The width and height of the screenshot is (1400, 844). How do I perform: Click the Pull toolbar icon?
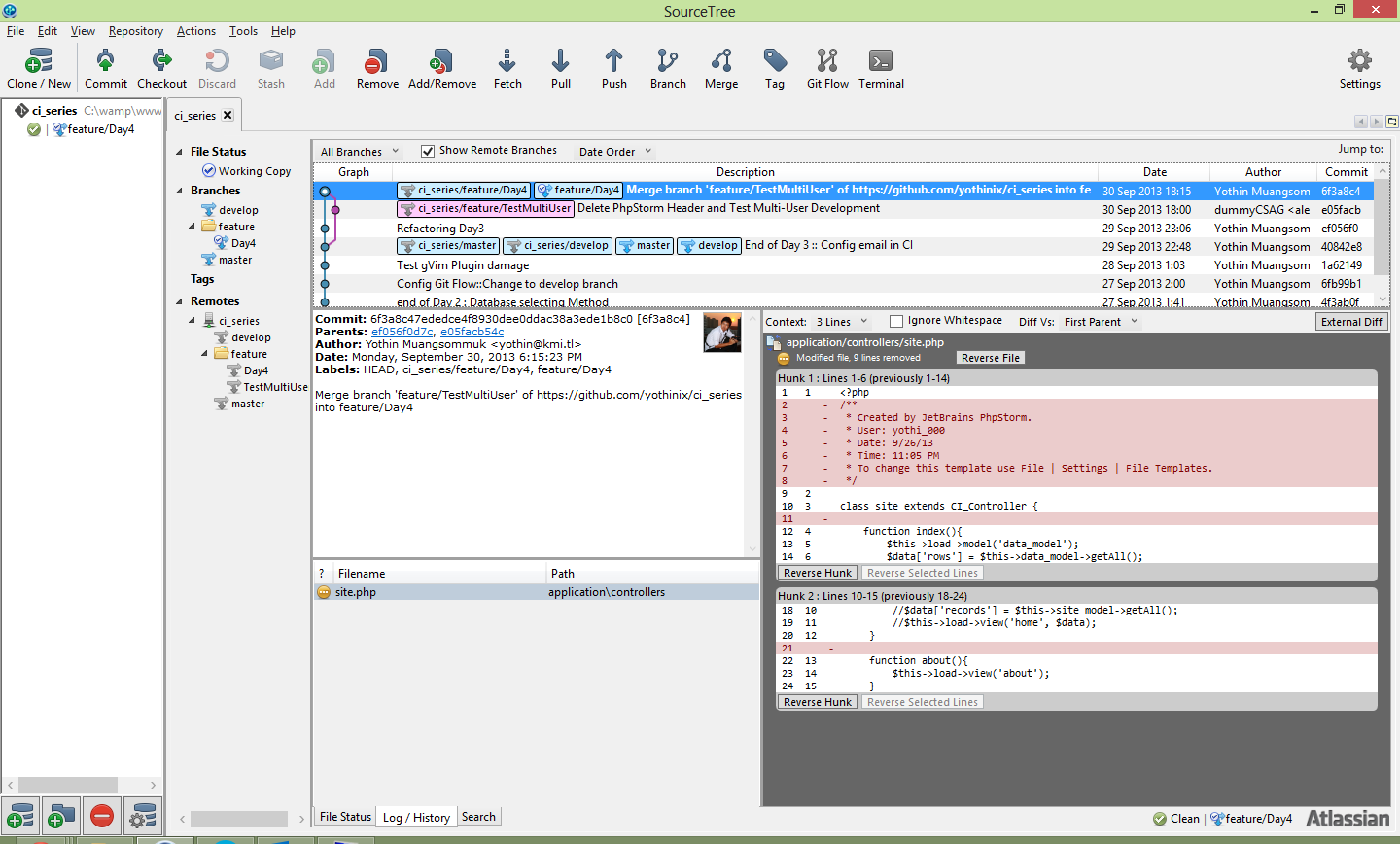pyautogui.click(x=560, y=69)
